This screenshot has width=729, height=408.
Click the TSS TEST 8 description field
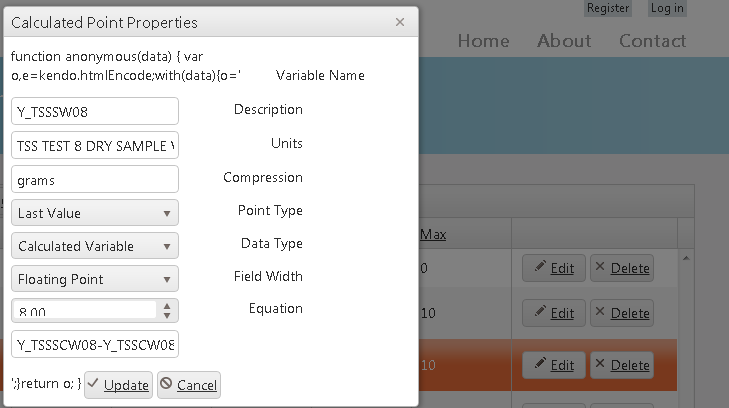(x=94, y=145)
